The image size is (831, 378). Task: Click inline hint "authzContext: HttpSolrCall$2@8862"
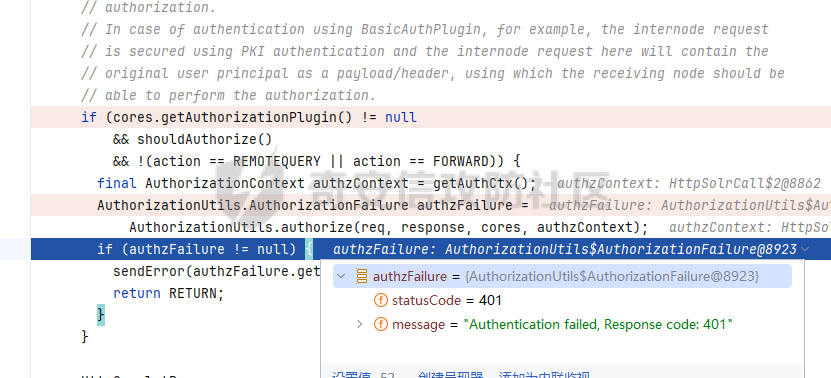[688, 184]
